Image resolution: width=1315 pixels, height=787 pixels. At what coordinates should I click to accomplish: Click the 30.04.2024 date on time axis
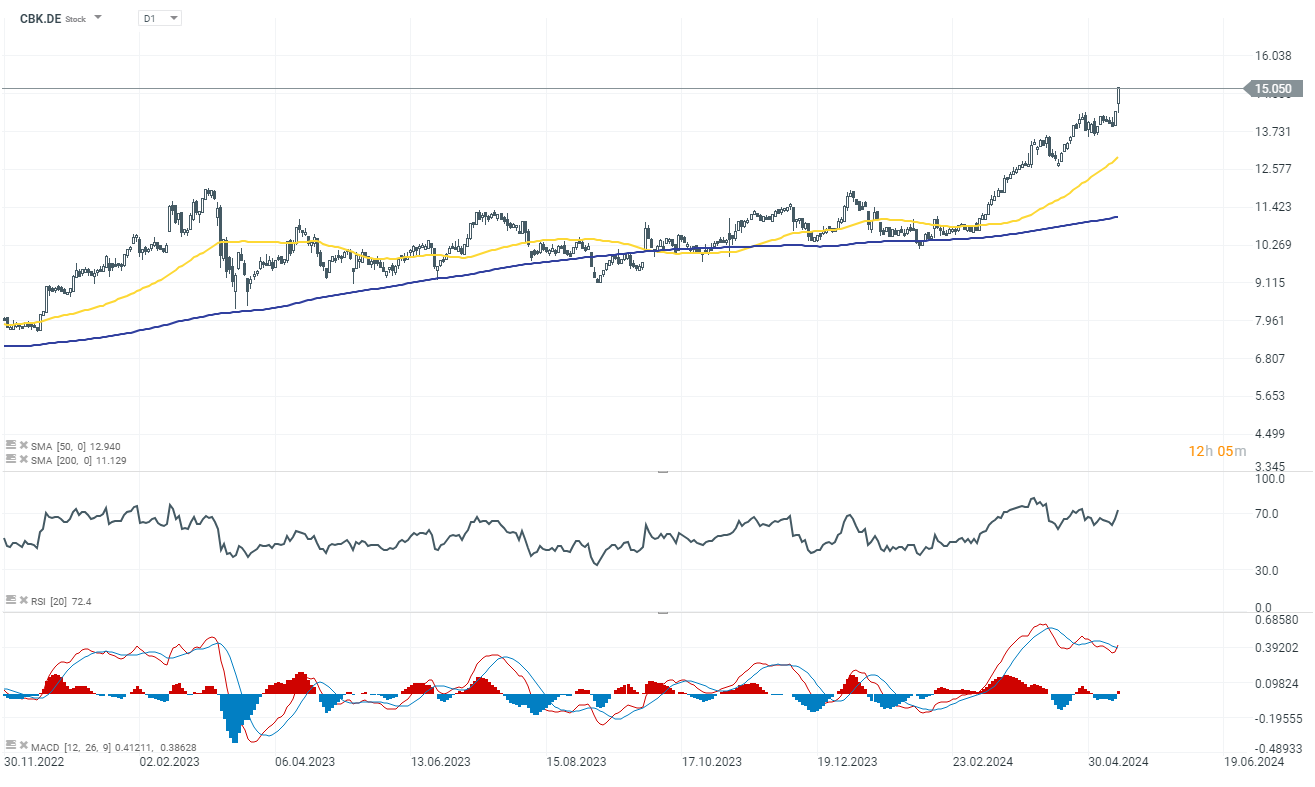pyautogui.click(x=1117, y=762)
